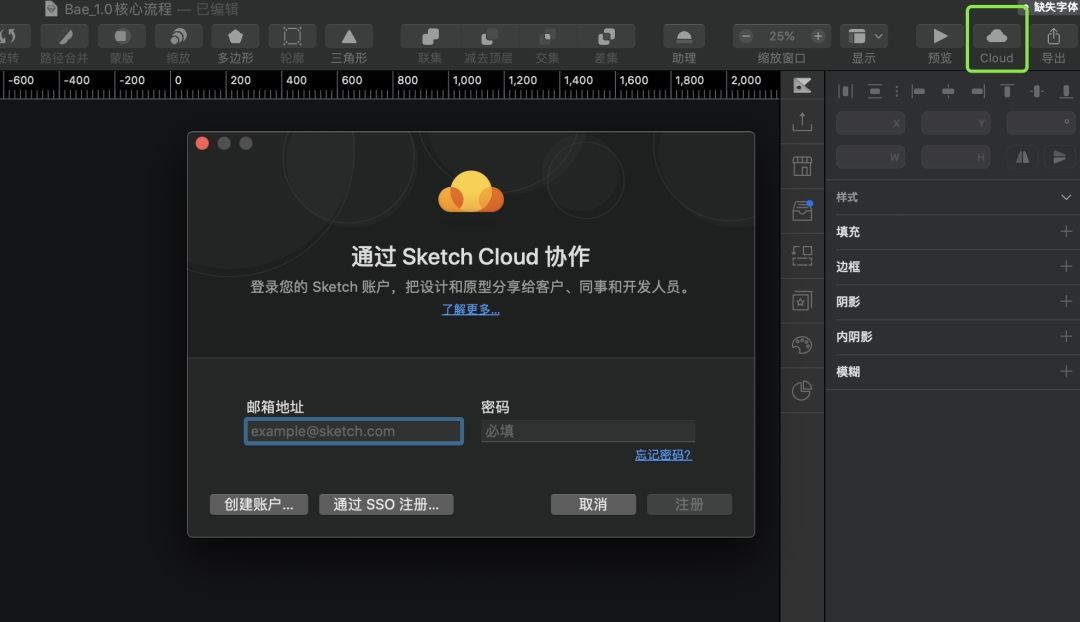This screenshot has height=622, width=1080.
Task: Open the pie chart sidebar icon
Action: 802,390
